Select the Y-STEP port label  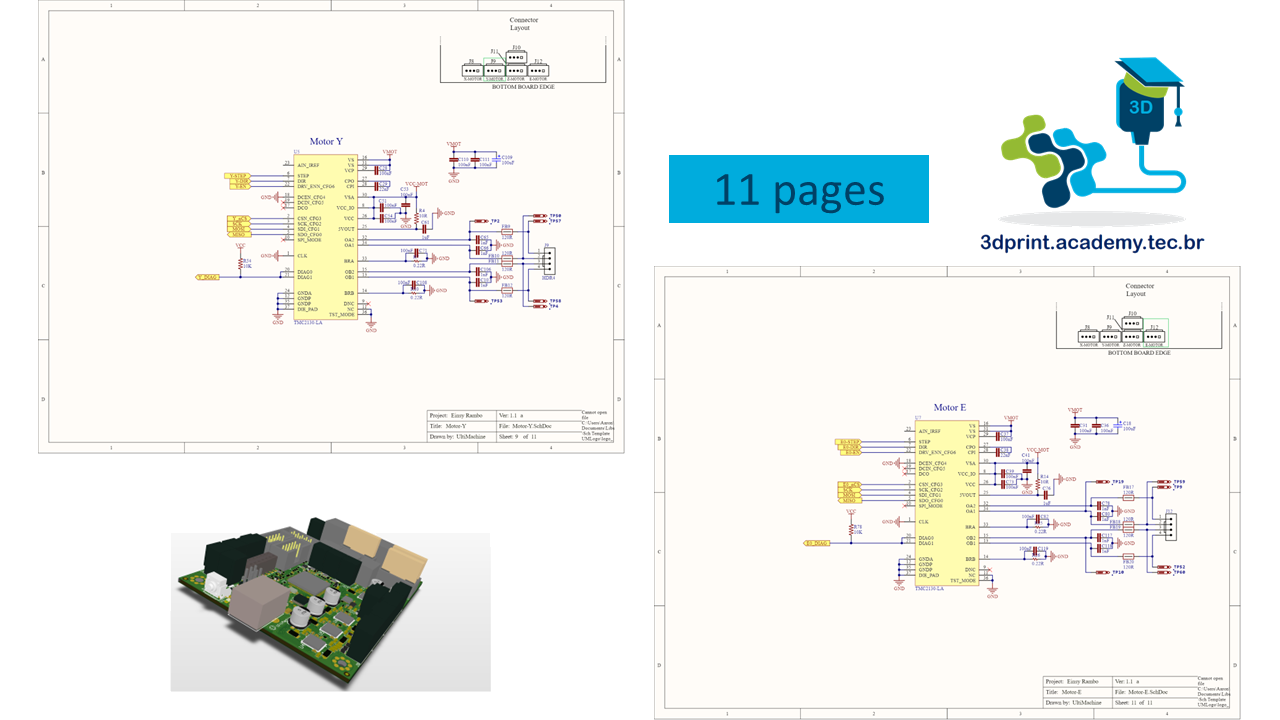click(x=238, y=175)
